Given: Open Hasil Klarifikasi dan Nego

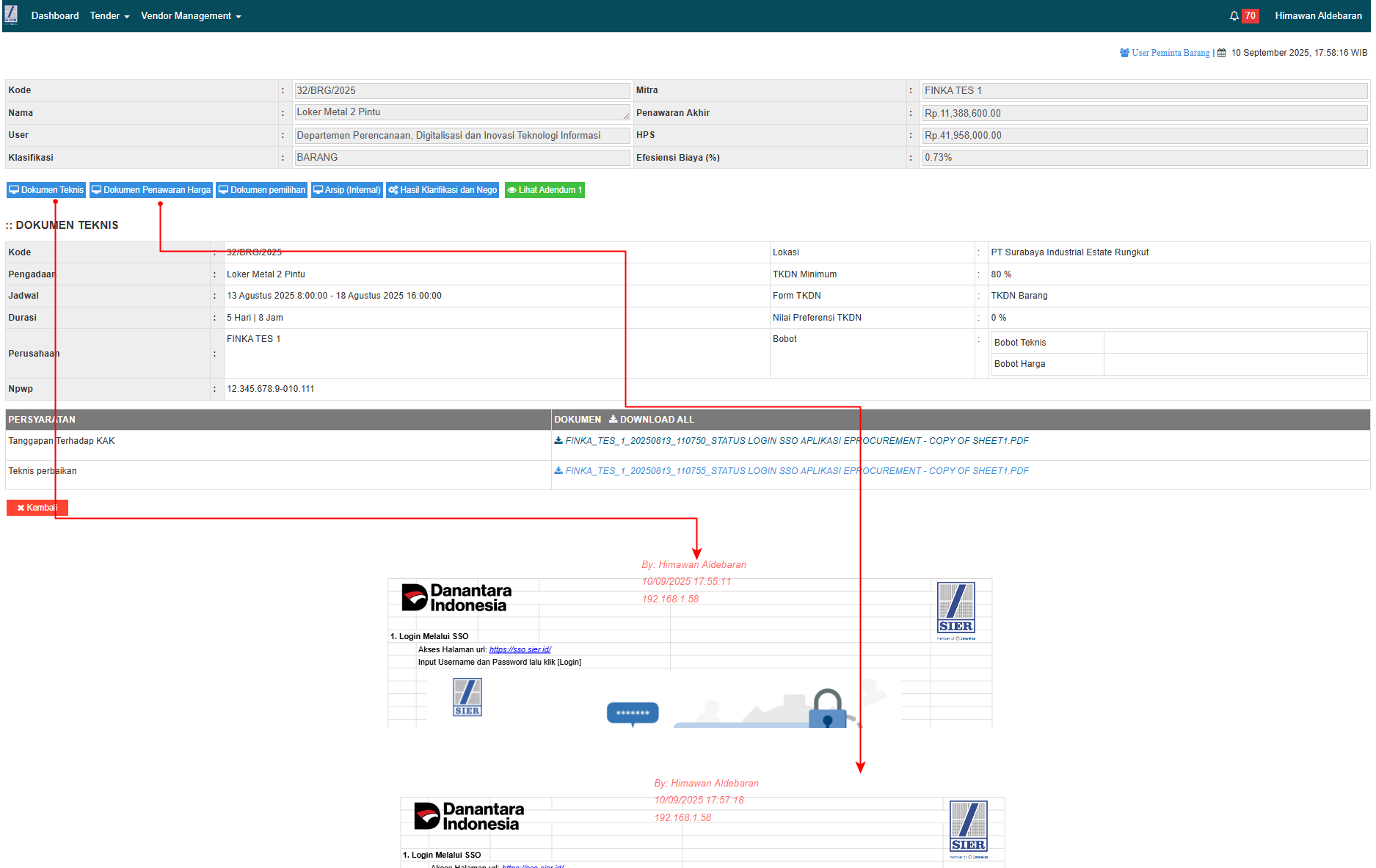Looking at the screenshot, I should click(443, 190).
